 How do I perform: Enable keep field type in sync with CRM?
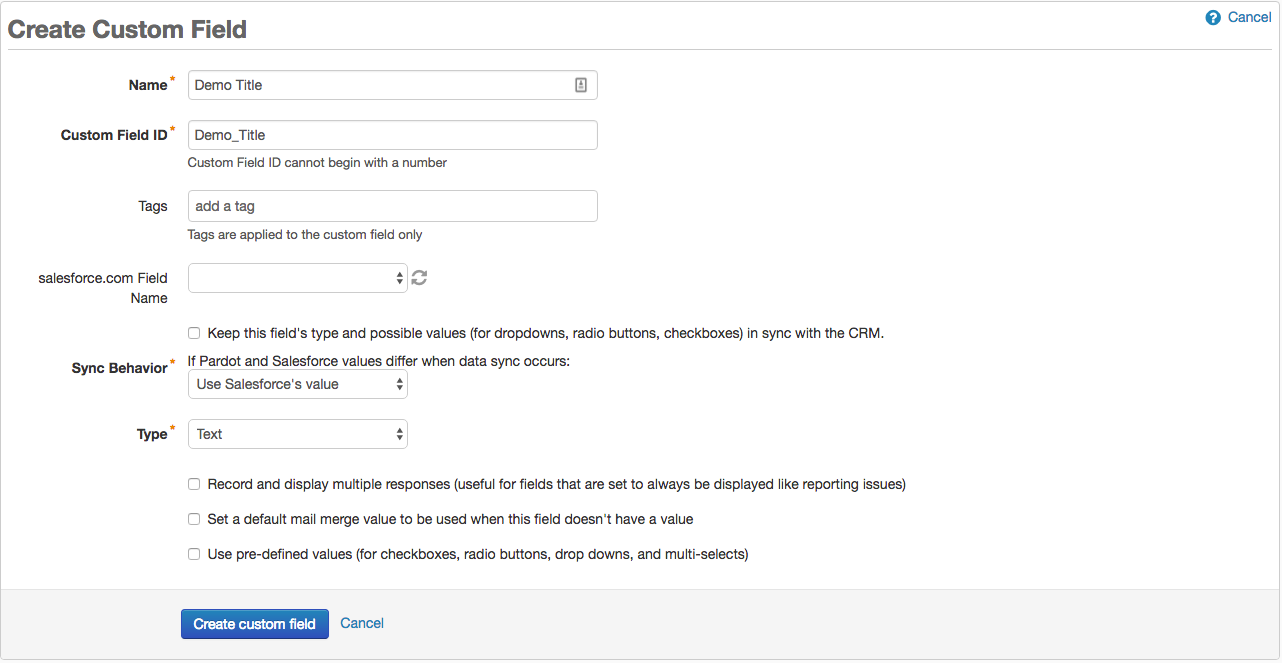pyautogui.click(x=194, y=333)
